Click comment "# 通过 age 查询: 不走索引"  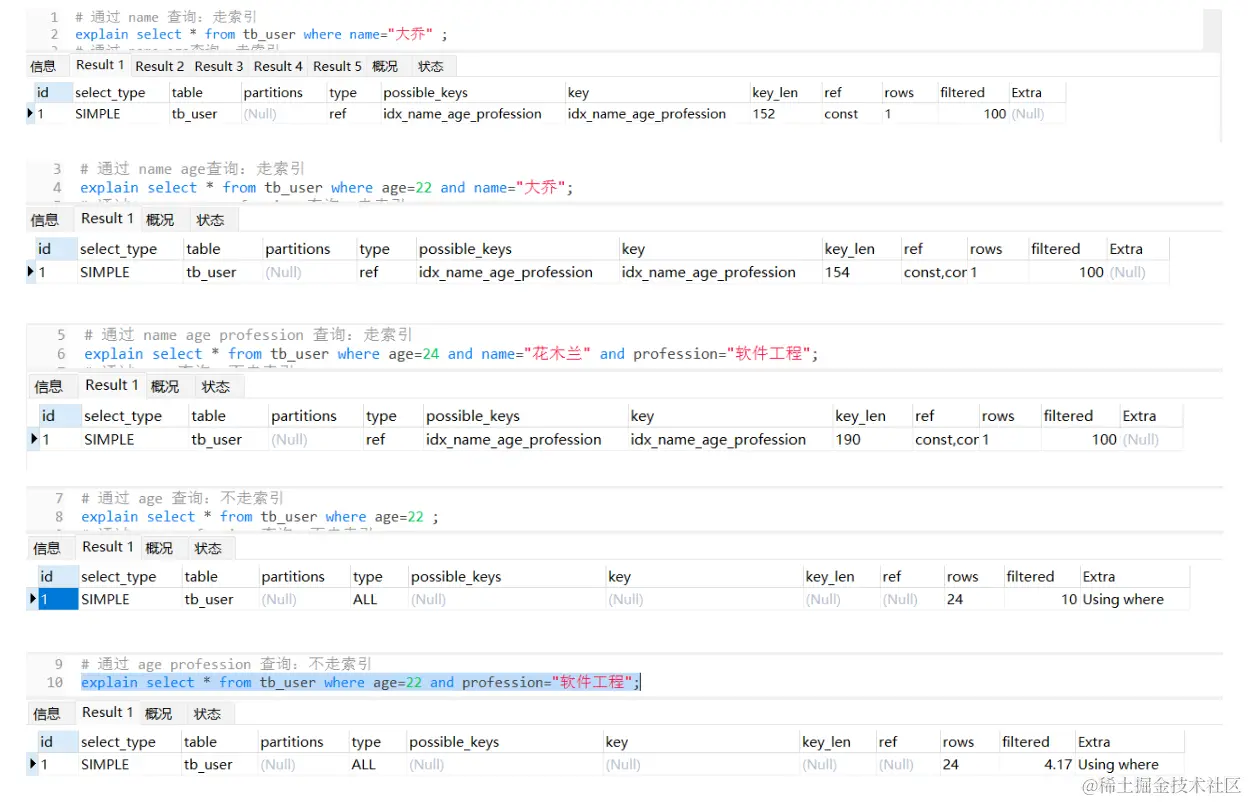[x=182, y=498]
